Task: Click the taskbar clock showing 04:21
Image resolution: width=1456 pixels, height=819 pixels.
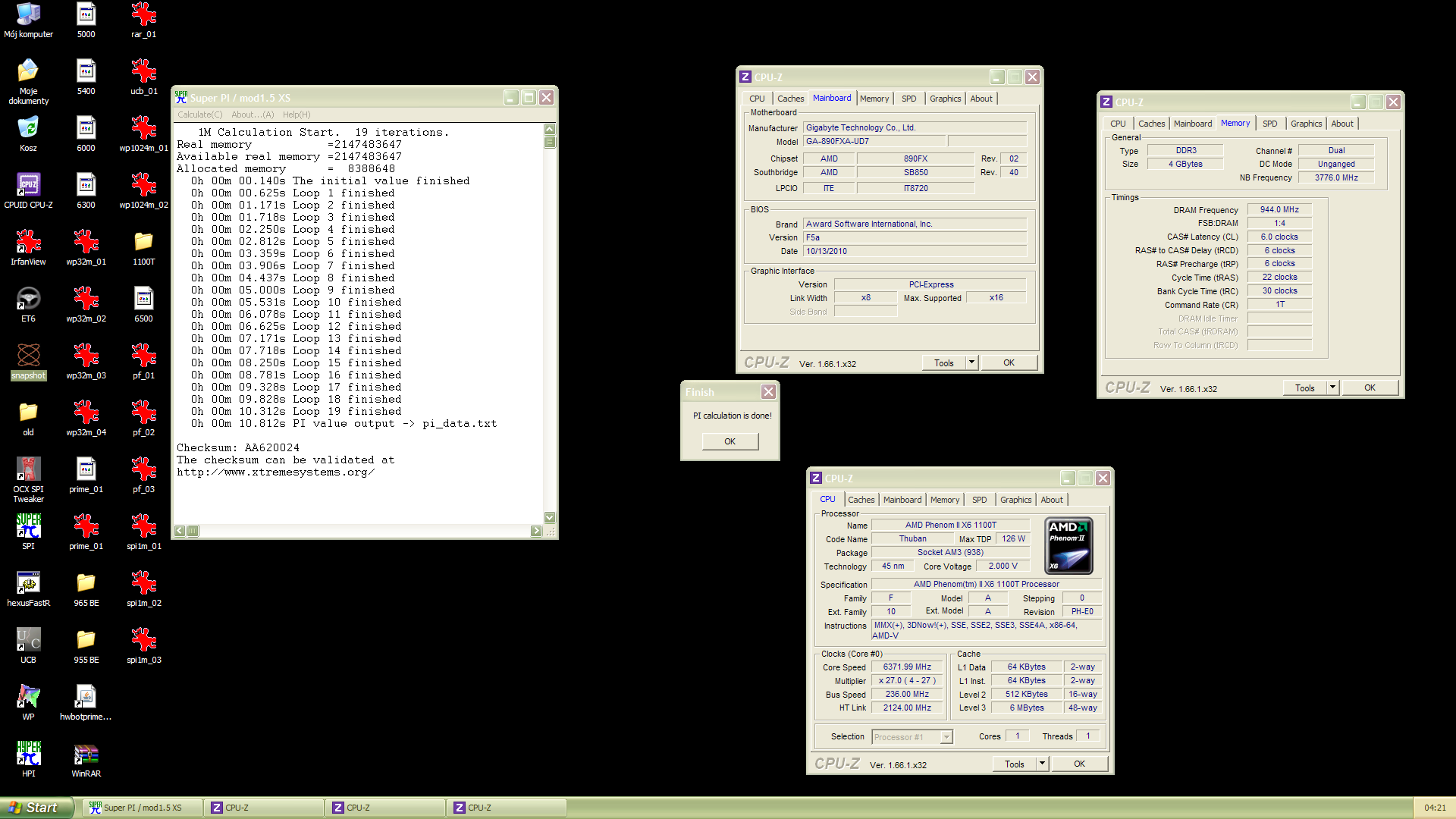Action: (x=1435, y=808)
